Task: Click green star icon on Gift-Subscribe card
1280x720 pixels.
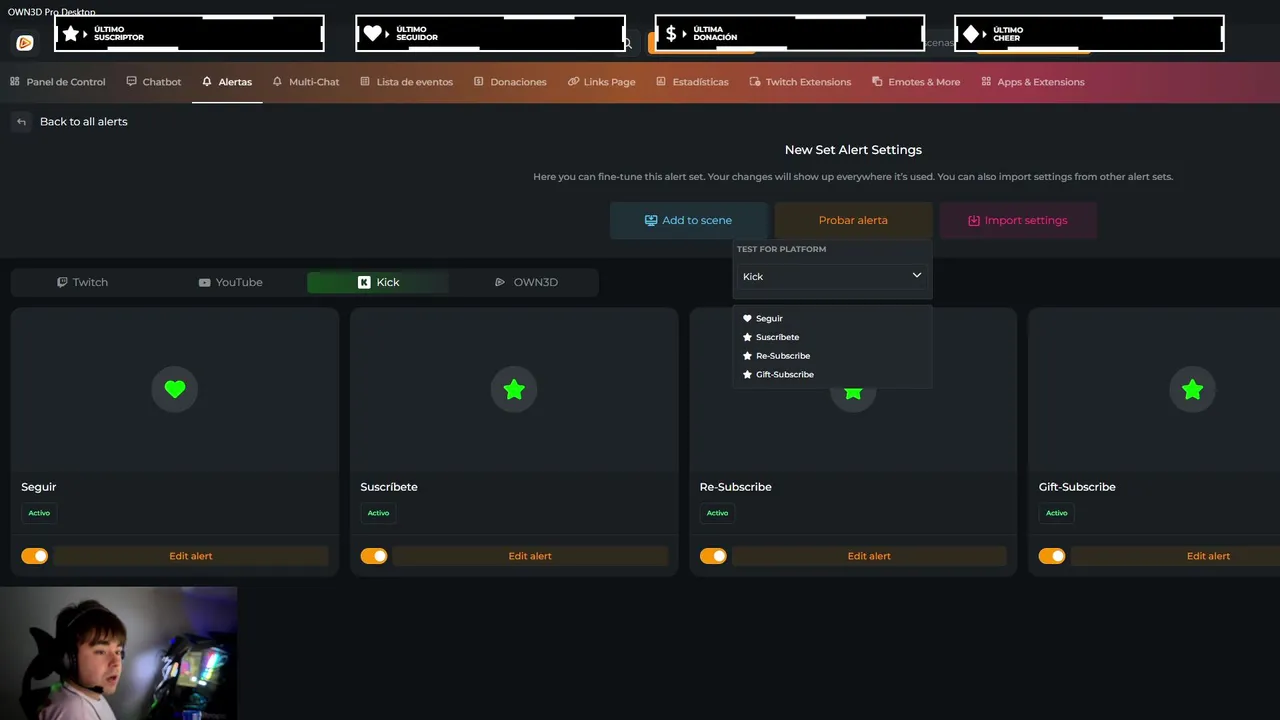Action: tap(1192, 389)
